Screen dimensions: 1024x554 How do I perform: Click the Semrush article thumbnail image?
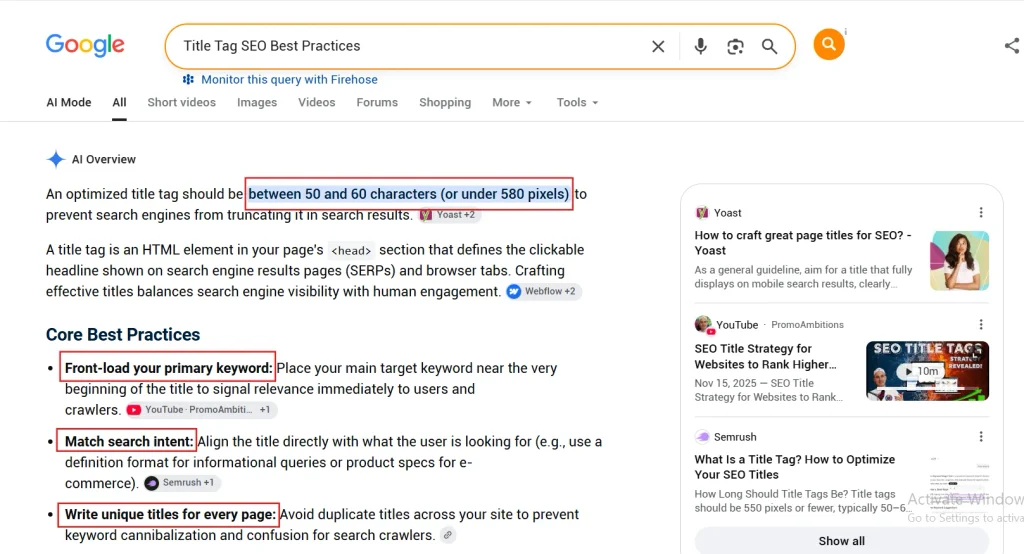click(959, 483)
